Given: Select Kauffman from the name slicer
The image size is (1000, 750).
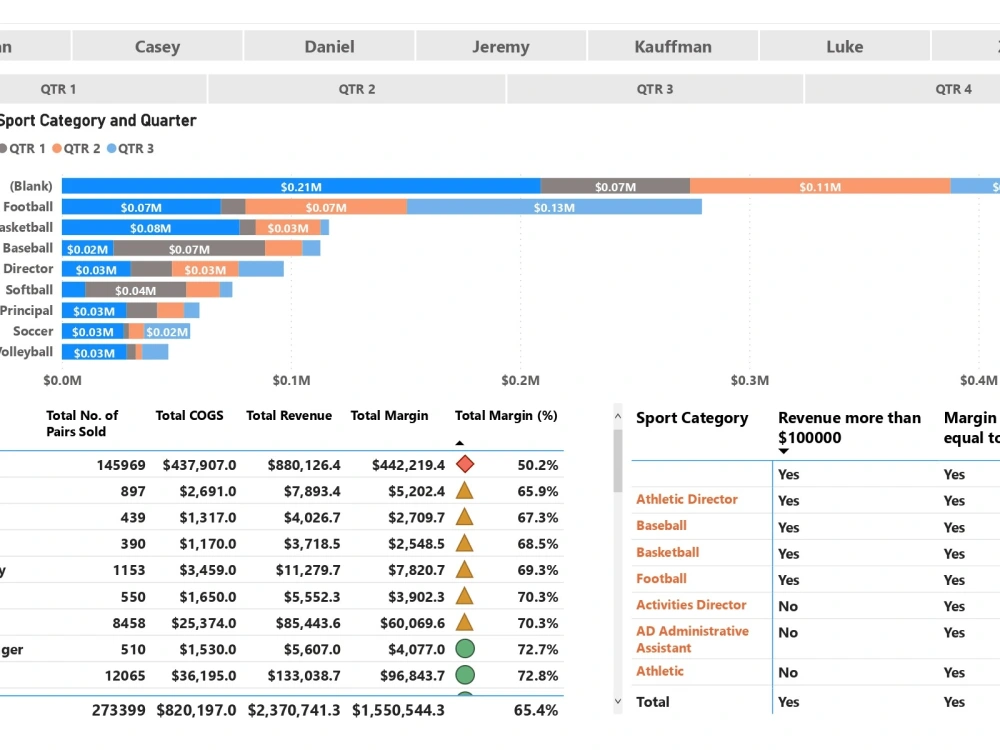Looking at the screenshot, I should [x=673, y=46].
